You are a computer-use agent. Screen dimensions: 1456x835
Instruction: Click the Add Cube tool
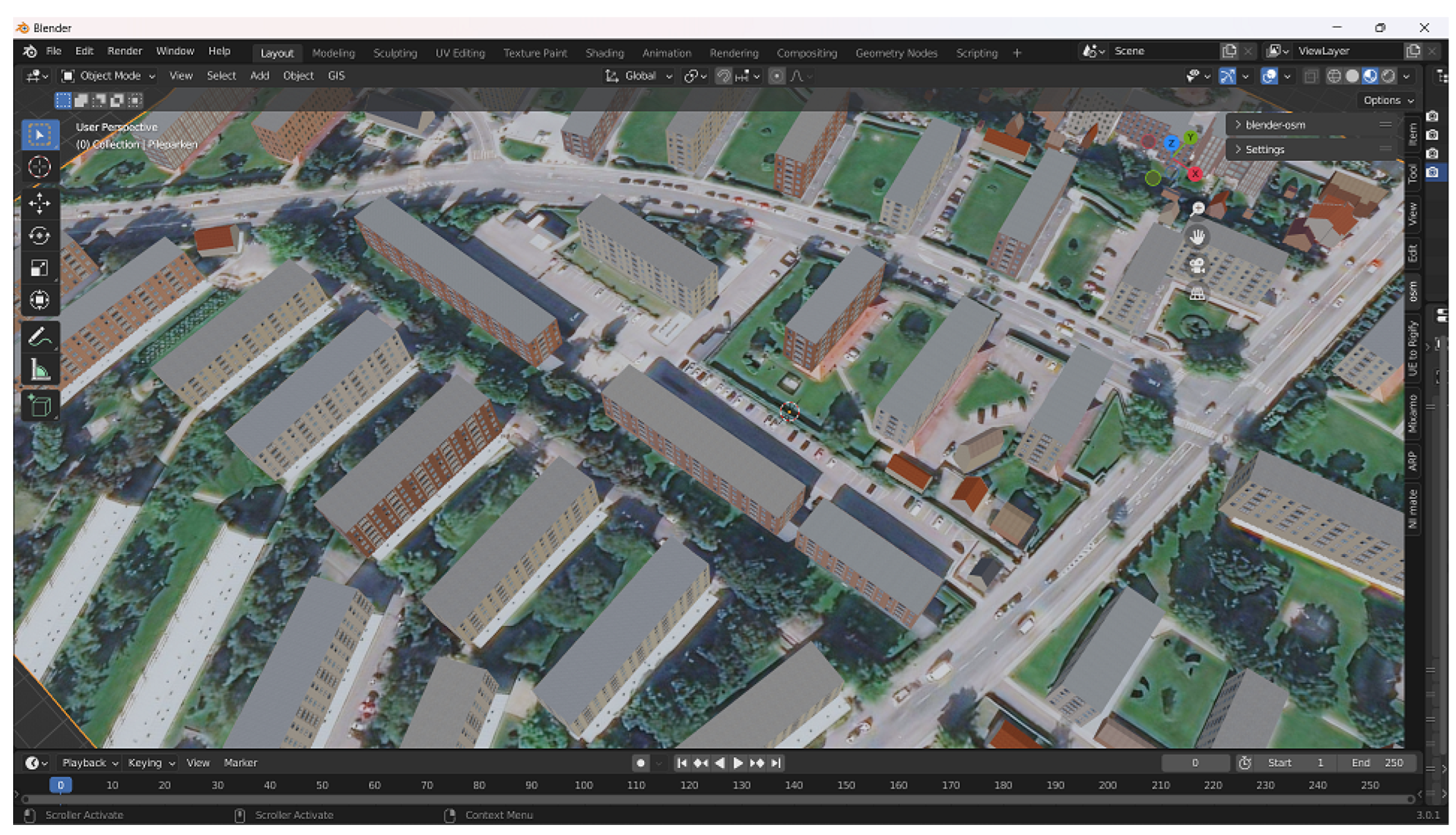[x=39, y=406]
